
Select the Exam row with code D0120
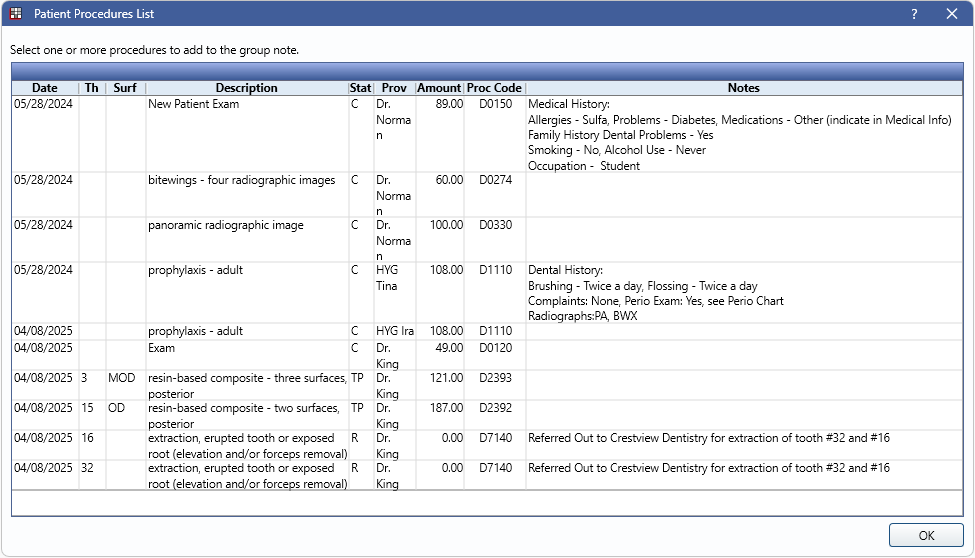162,348
